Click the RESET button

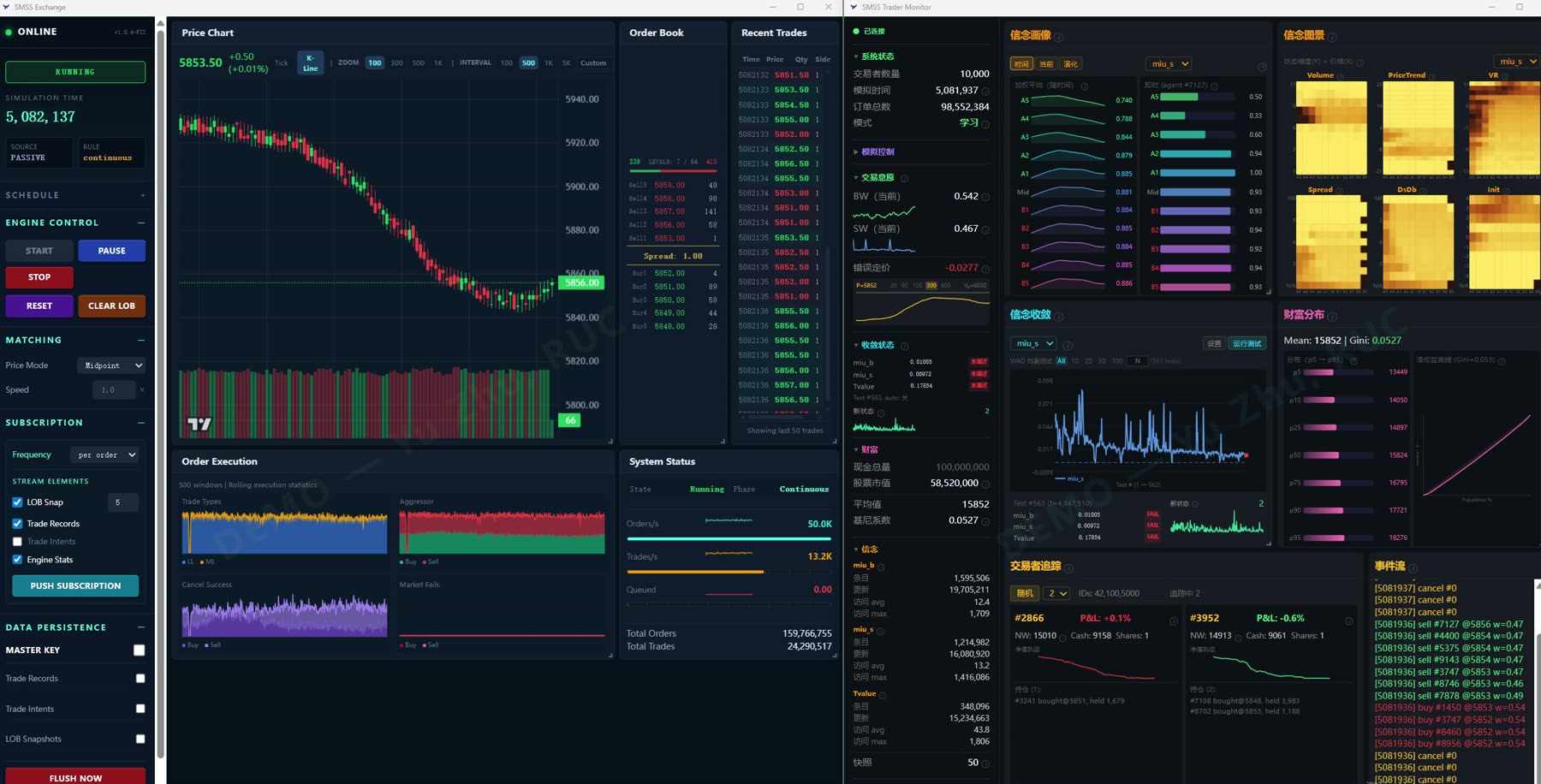[39, 306]
